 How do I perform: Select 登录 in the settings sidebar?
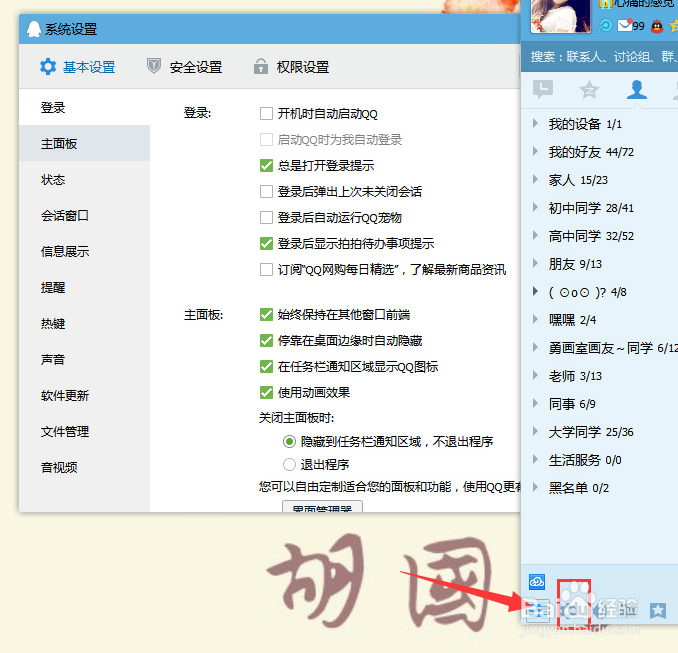click(84, 108)
